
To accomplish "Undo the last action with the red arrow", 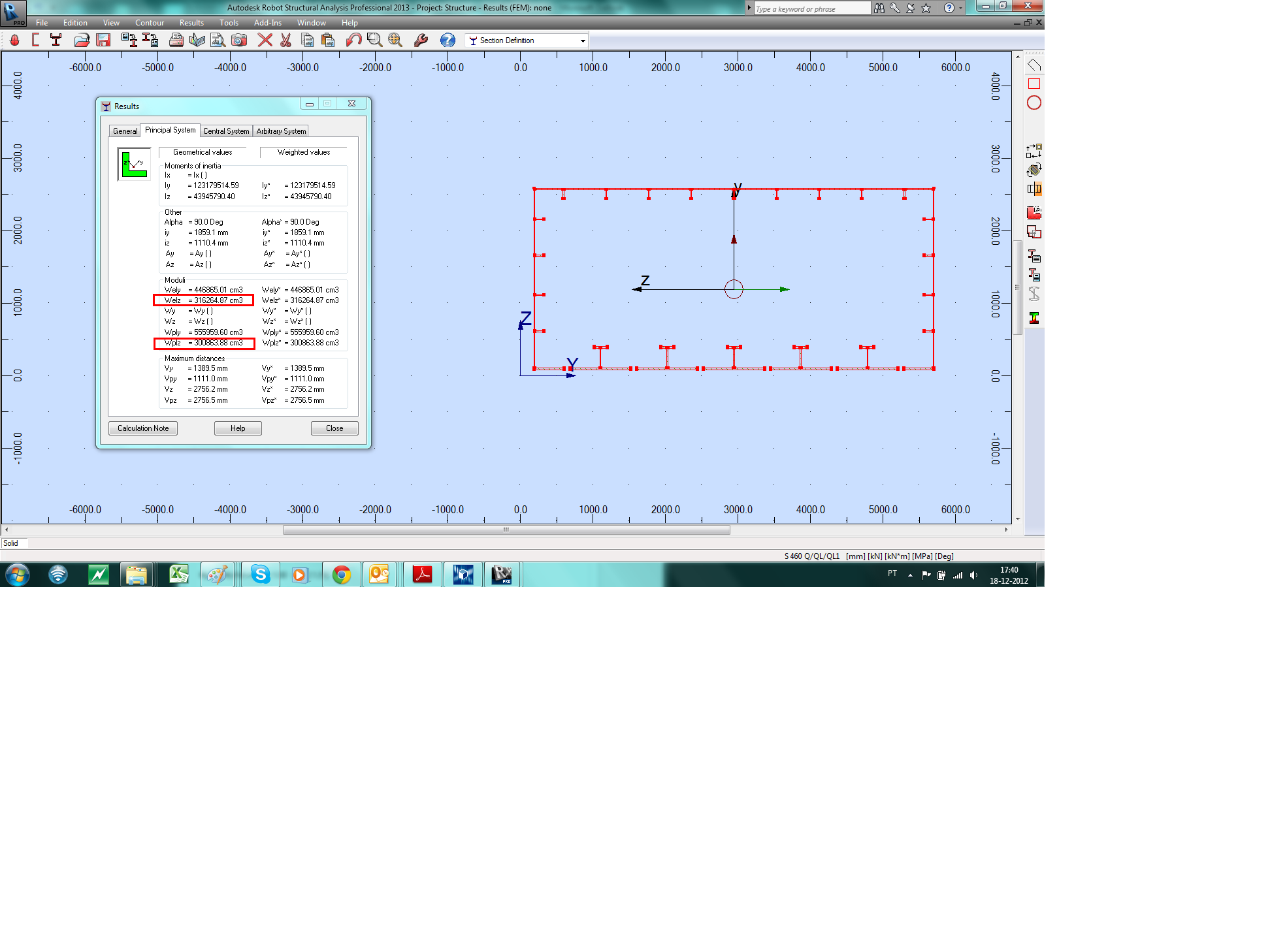I will 353,40.
